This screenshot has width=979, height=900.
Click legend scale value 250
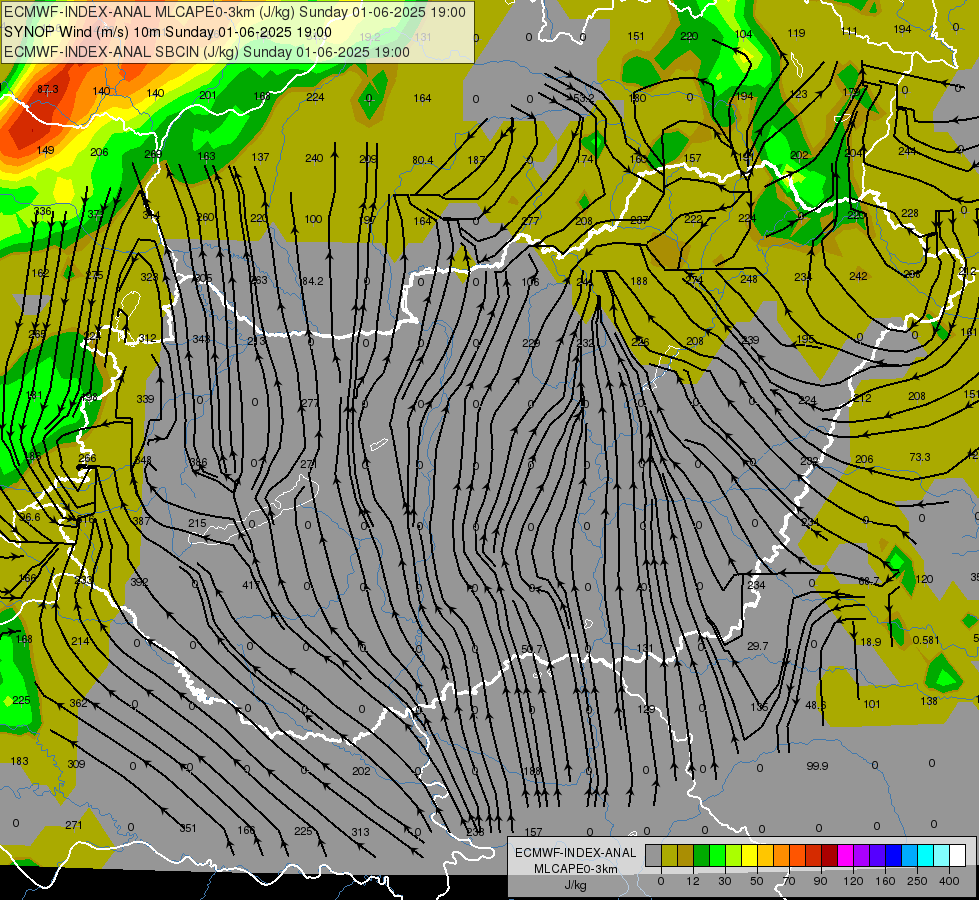point(917,881)
